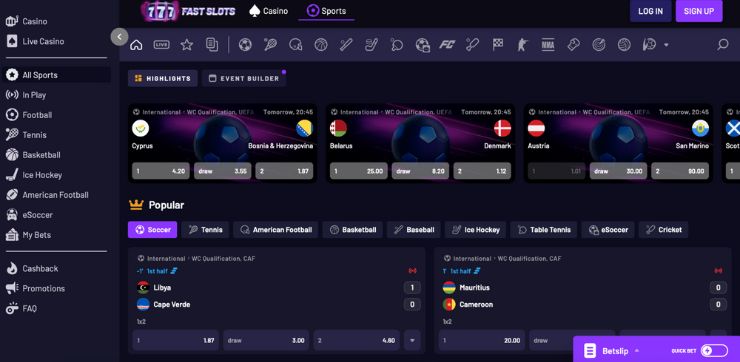Select Basketball in Popular filters

pyautogui.click(x=353, y=230)
